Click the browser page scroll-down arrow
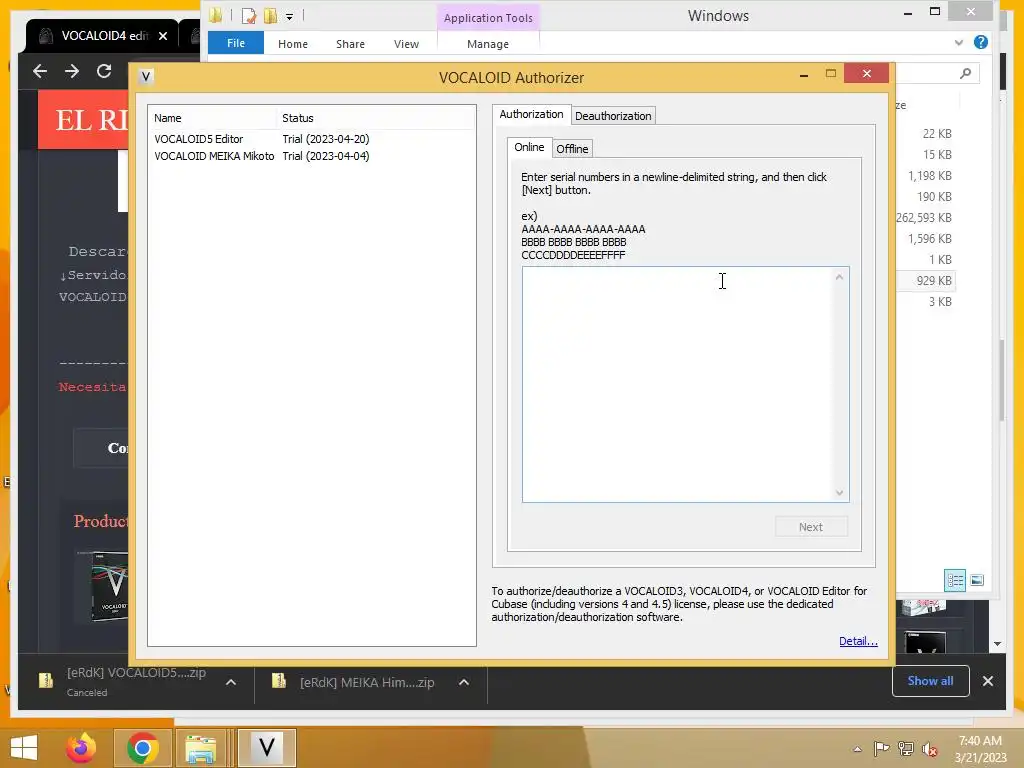This screenshot has height=768, width=1024. pos(997,644)
